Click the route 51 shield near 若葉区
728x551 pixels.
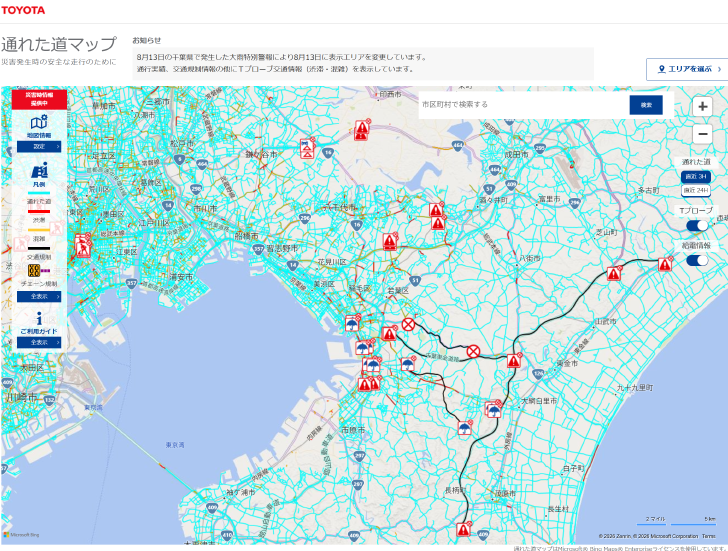tap(416, 280)
